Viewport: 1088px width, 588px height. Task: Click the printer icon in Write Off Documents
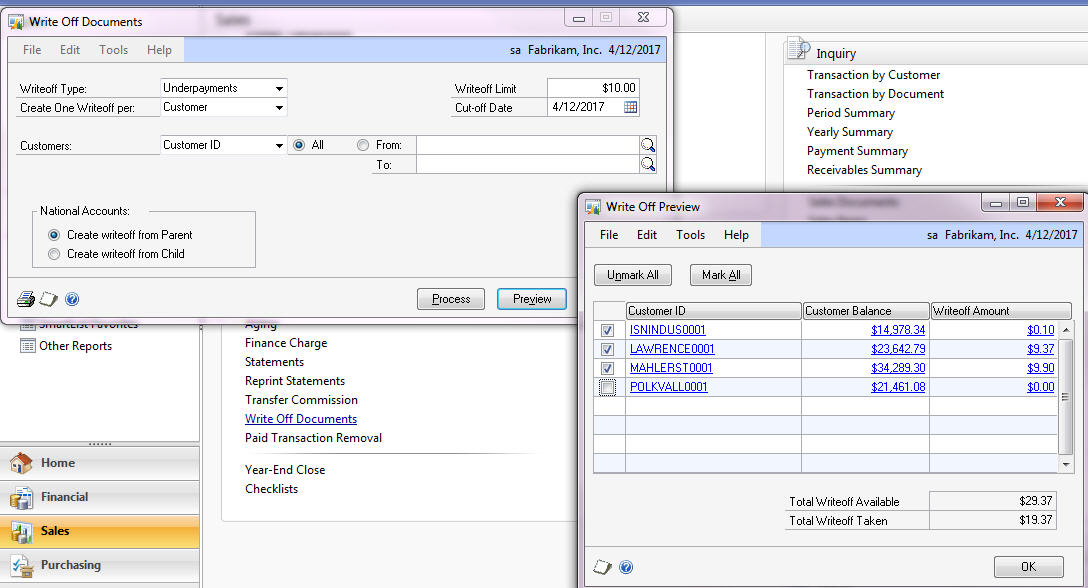tap(26, 299)
